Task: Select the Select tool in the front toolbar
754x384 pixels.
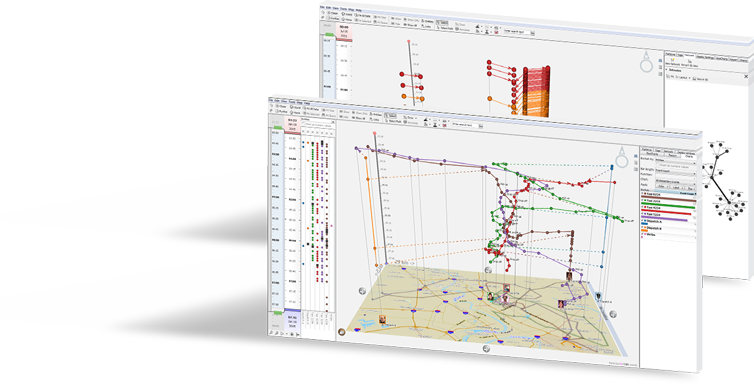Action: (390, 116)
